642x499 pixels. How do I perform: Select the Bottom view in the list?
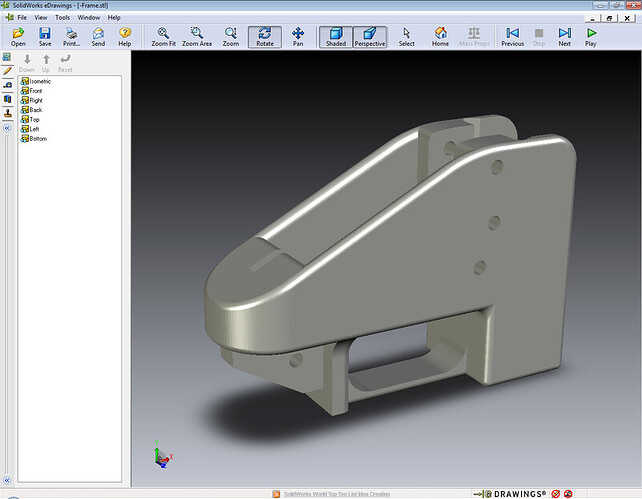[x=38, y=138]
